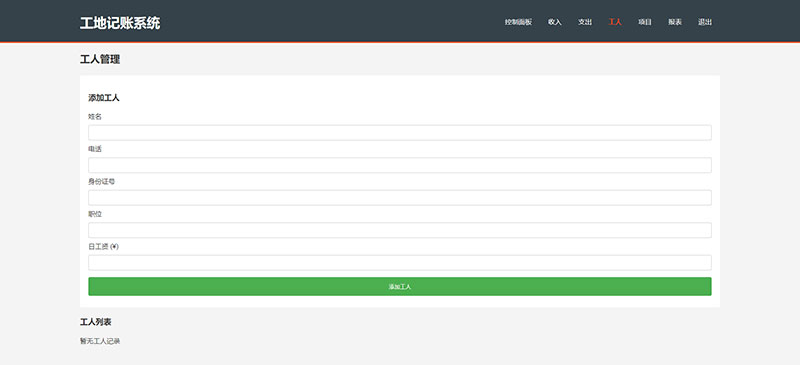Viewport: 800px width, 365px height.
Task: Click the 工人管理 page heading
Action: 100,59
